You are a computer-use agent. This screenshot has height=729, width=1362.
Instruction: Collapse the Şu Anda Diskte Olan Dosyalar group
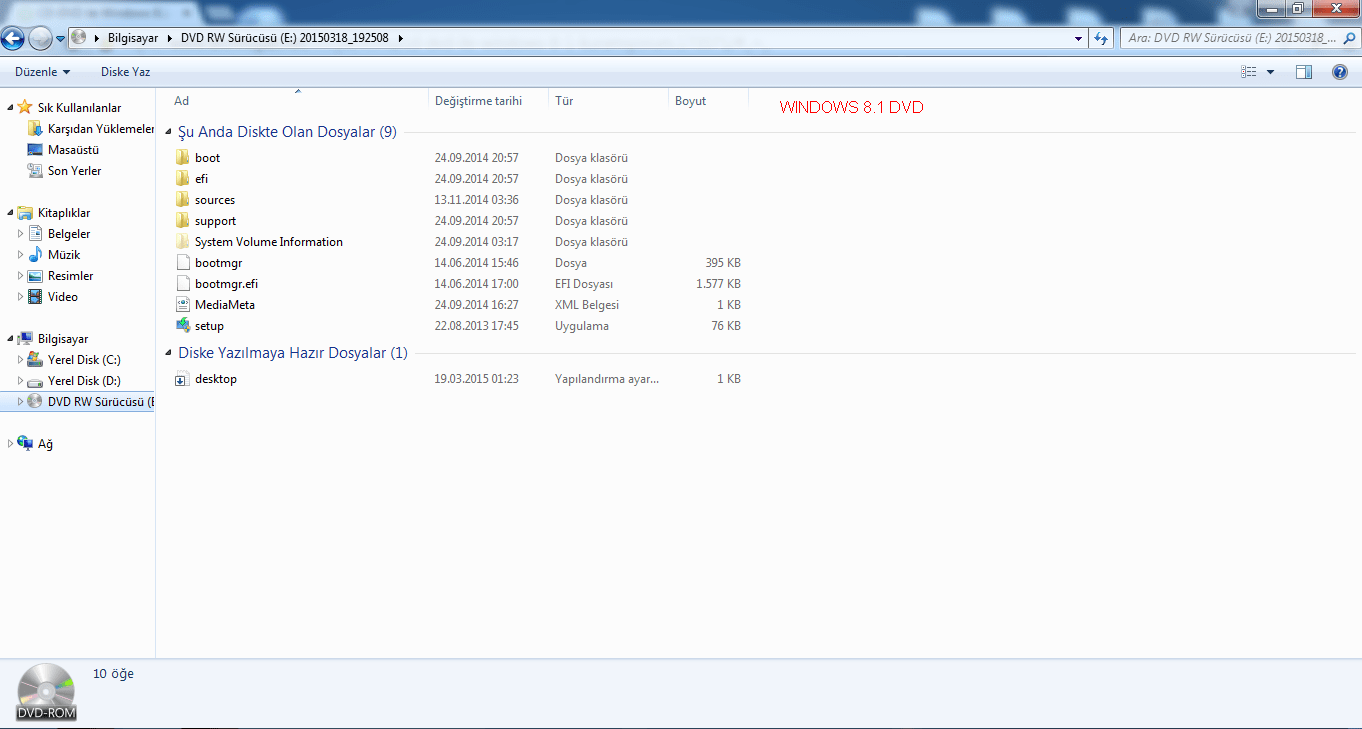(x=170, y=132)
